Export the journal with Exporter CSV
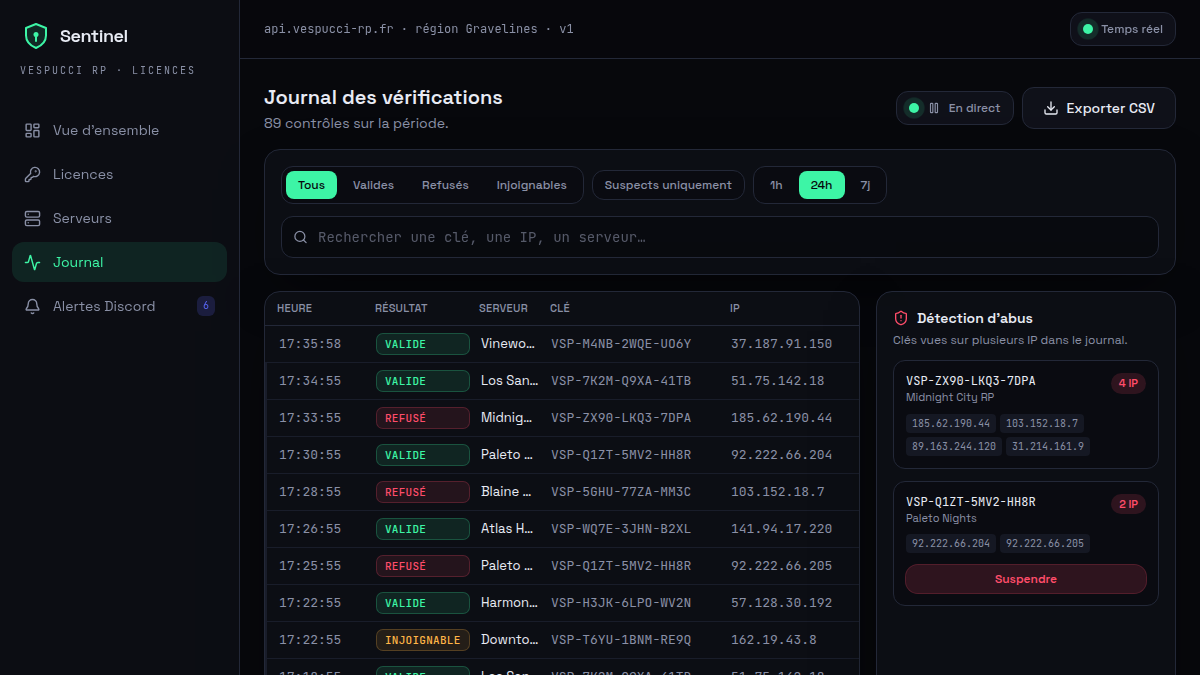1200x675 pixels. pos(1098,108)
